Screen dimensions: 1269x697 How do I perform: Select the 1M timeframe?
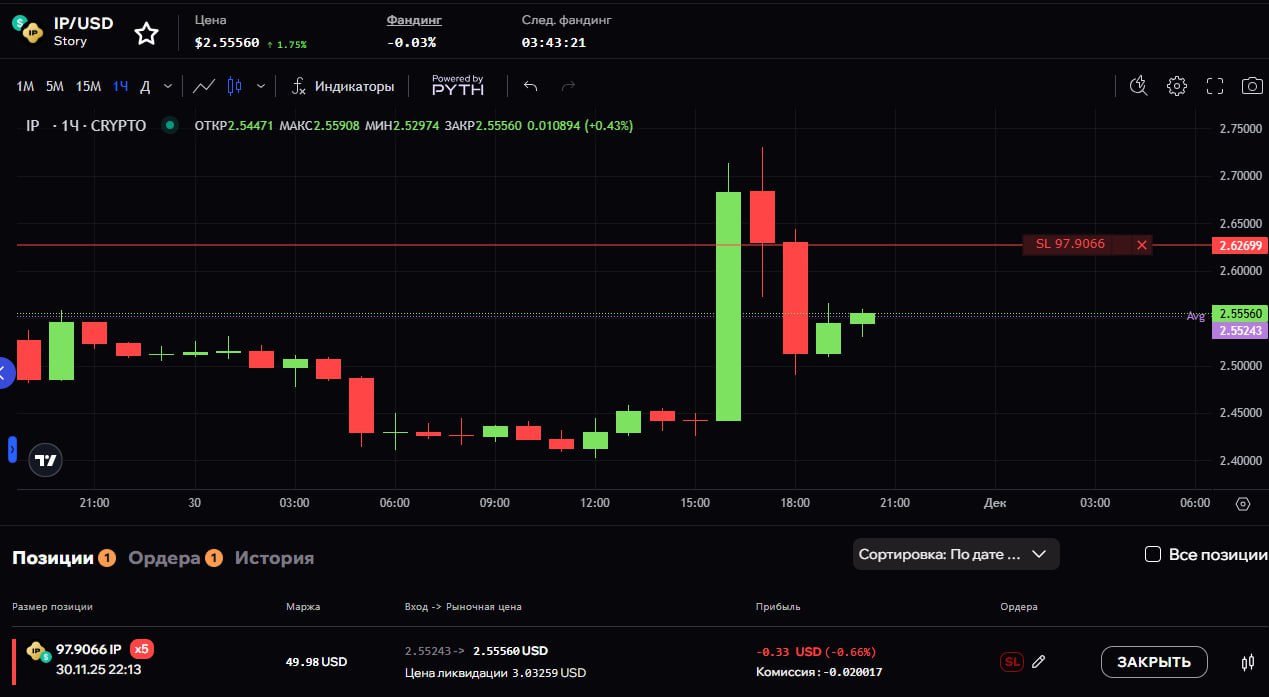click(25, 86)
